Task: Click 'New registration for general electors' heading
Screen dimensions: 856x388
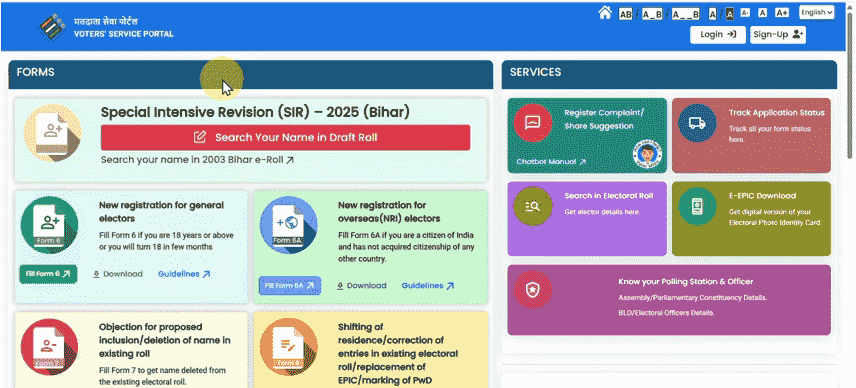Action: click(x=161, y=212)
